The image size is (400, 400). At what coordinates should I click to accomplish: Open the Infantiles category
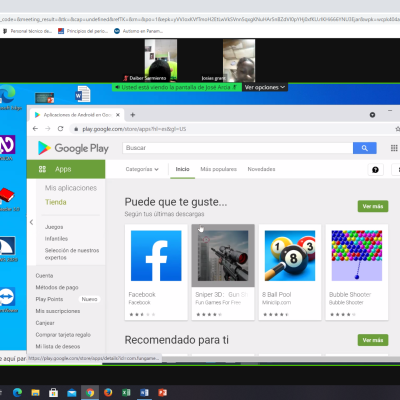56,239
